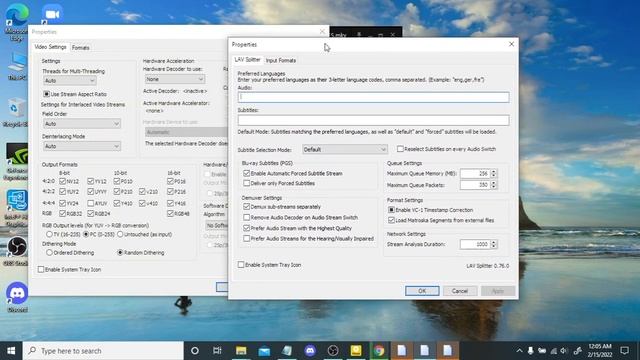The image size is (640, 360).
Task: Open Field Order dropdown
Action: (82, 124)
